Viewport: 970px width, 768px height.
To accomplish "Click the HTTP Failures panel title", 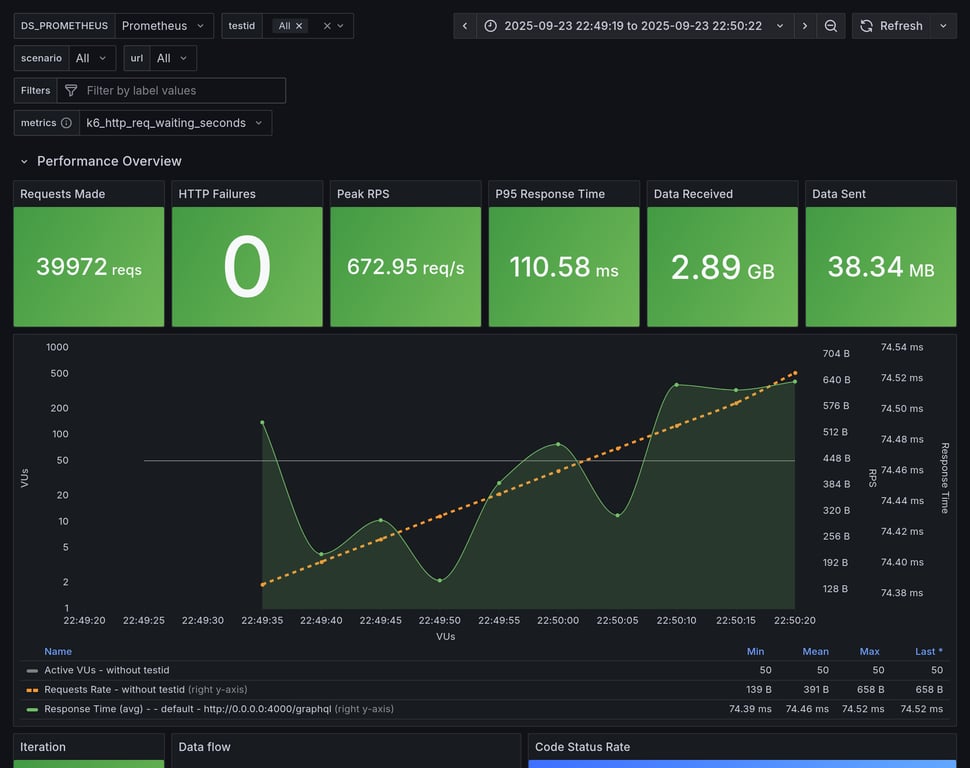I will click(x=217, y=194).
